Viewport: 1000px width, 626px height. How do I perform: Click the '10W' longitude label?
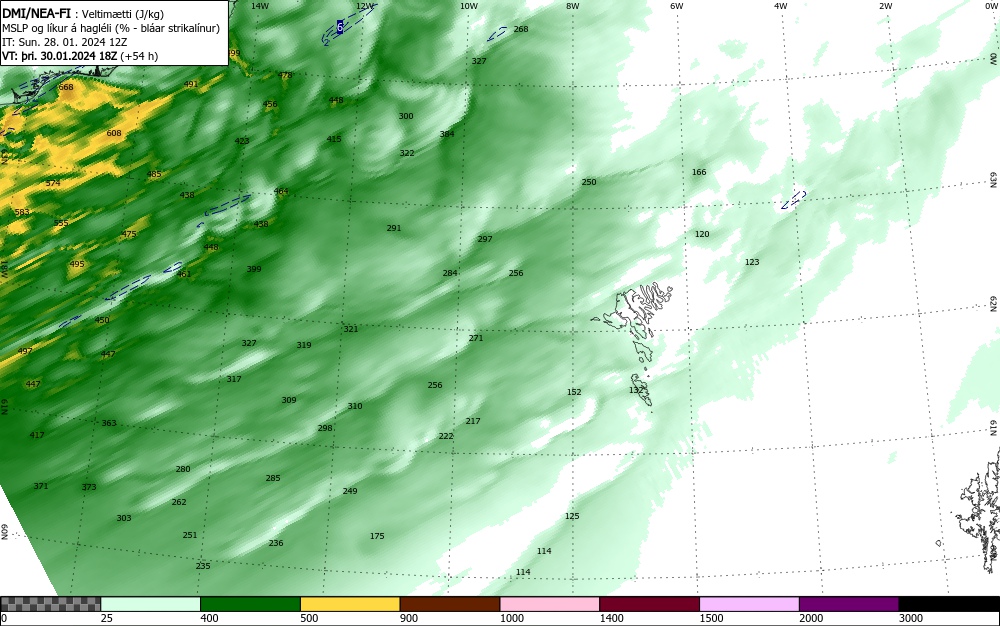[x=469, y=6]
